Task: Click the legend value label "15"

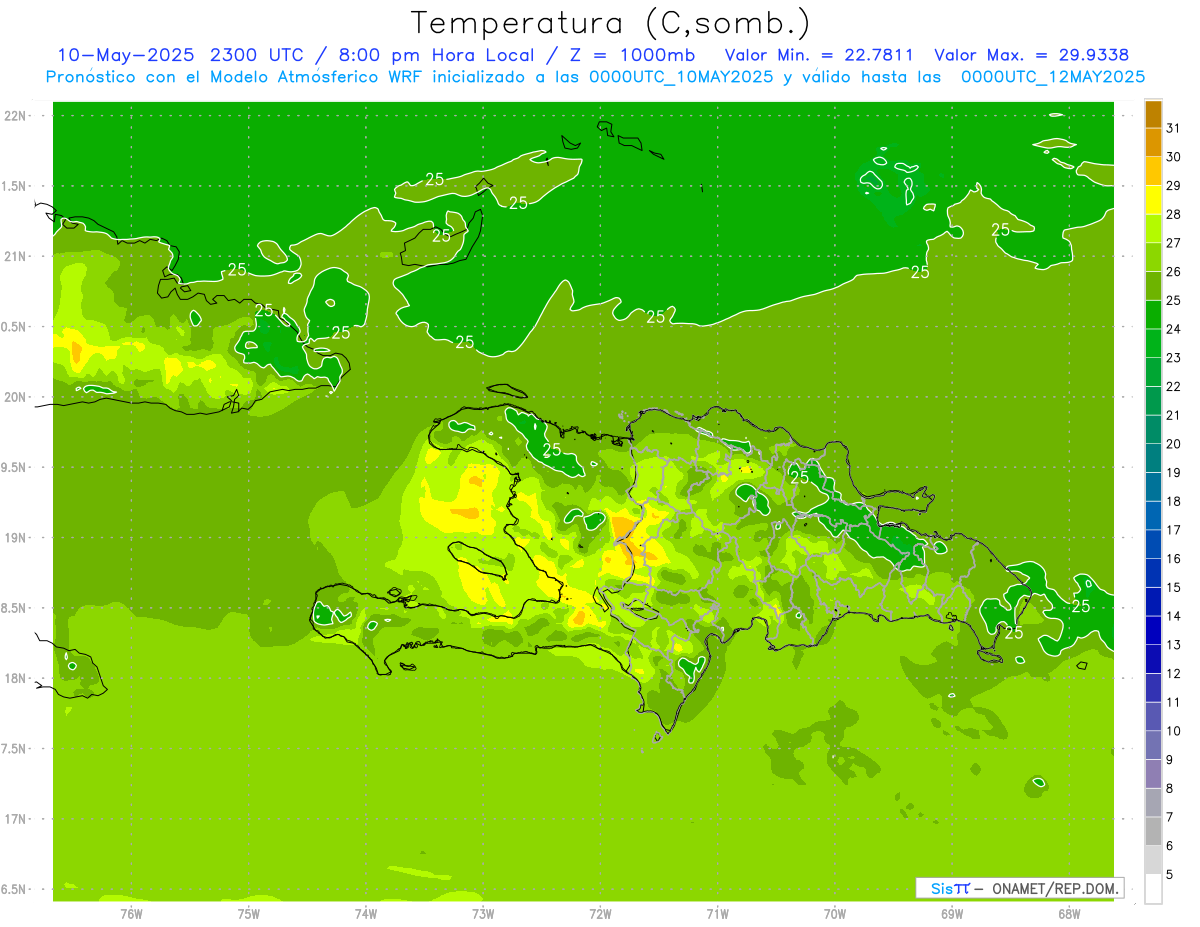Action: click(1173, 587)
